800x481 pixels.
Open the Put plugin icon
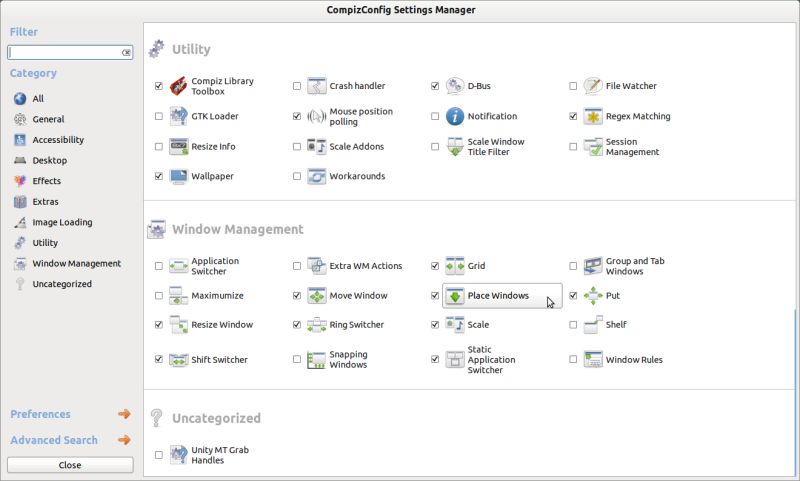pyautogui.click(x=593, y=295)
